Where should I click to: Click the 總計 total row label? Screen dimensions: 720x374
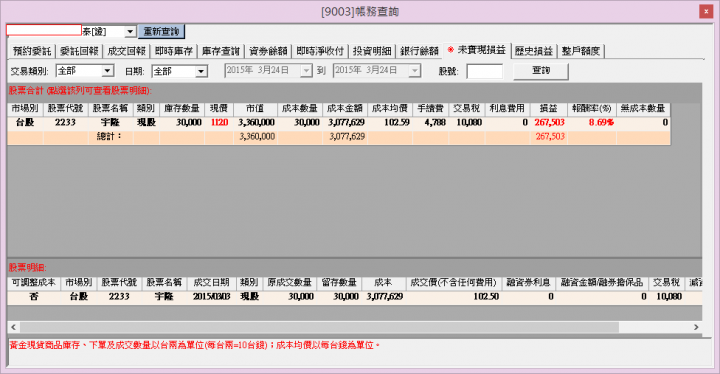coord(109,136)
